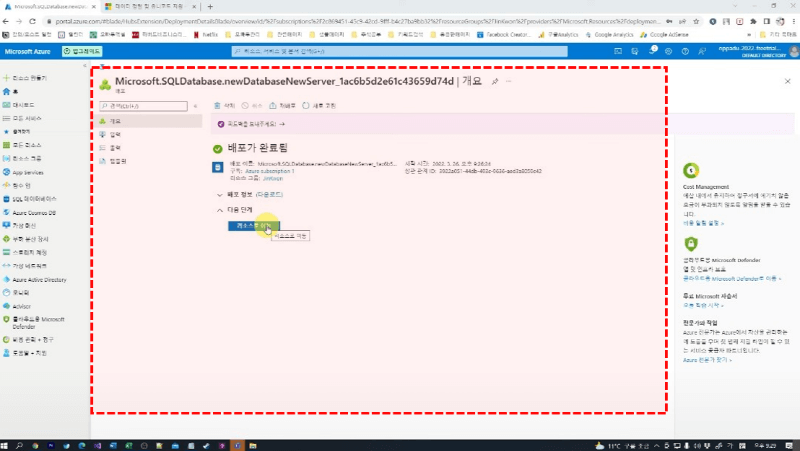
Task: Reload the browser page
Action: 32,21
